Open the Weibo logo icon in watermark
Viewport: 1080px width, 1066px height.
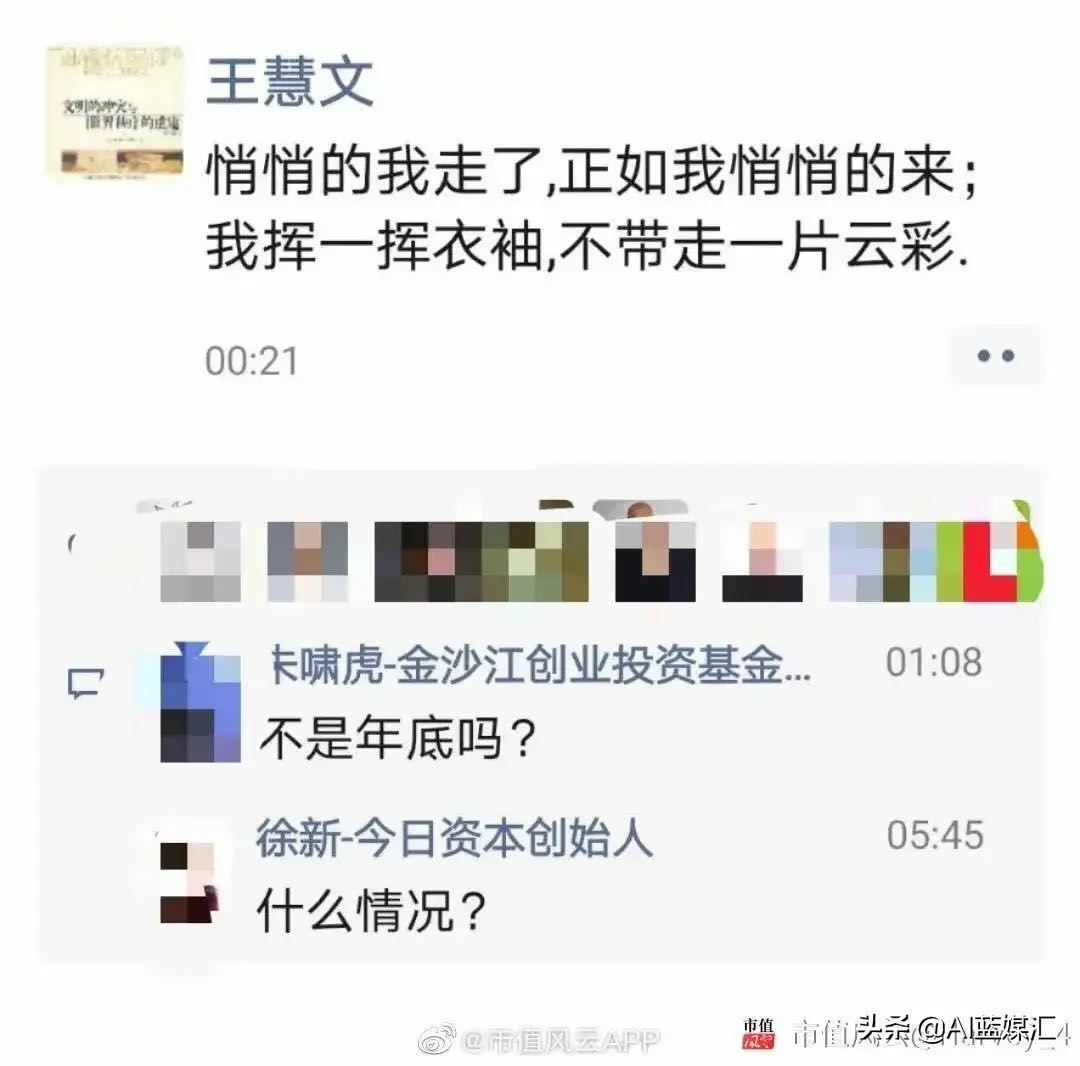point(437,1039)
